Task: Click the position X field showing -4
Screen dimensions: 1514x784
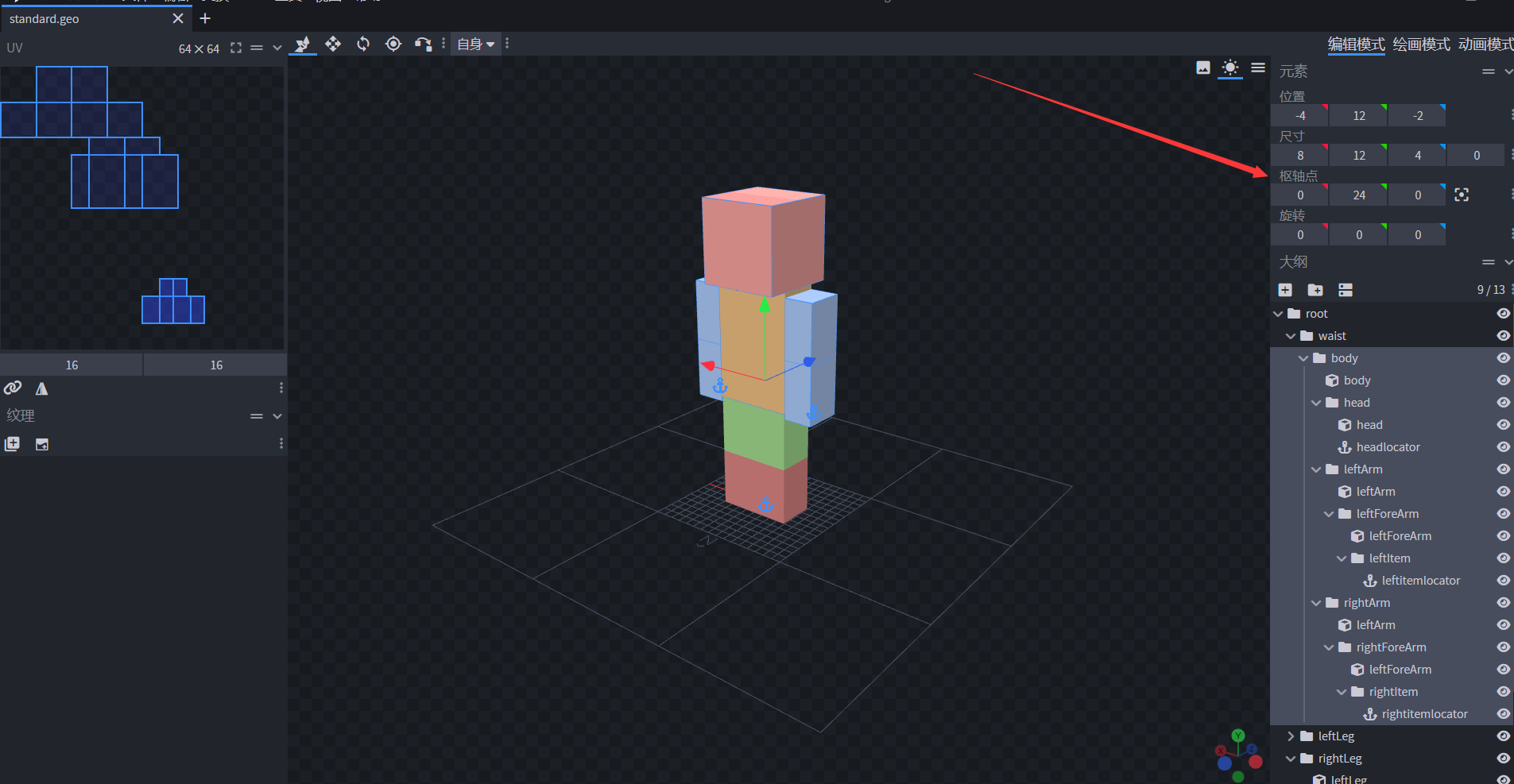Action: pos(1299,115)
